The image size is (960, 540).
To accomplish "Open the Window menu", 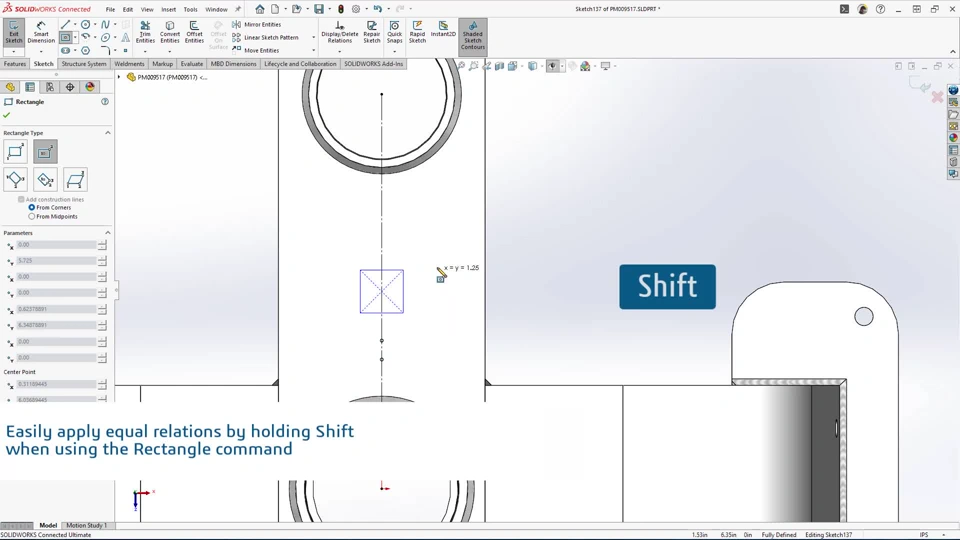I will click(216, 9).
